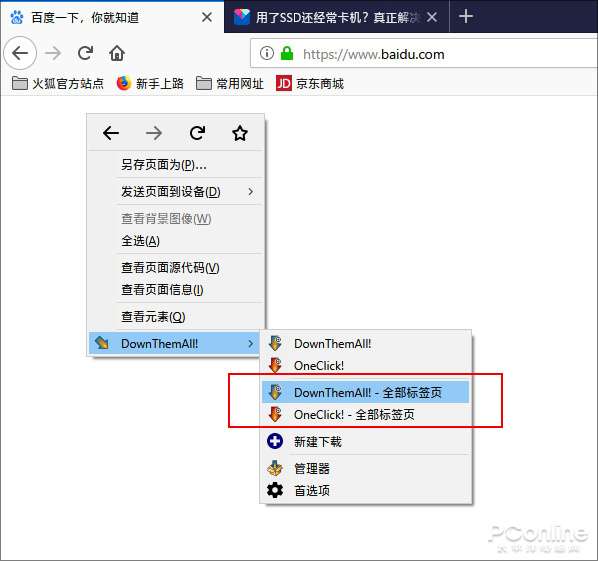Open site information icon in address bar
598x561 pixels.
click(x=267, y=53)
